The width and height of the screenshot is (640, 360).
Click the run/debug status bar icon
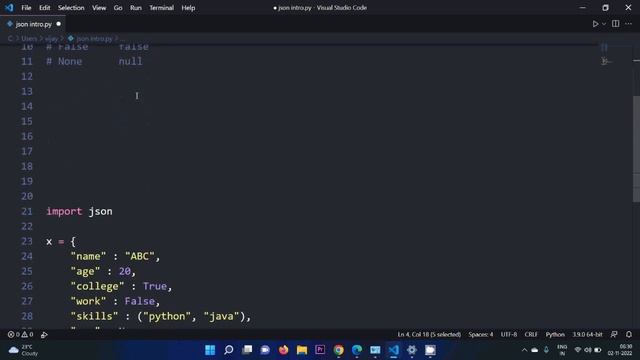click(44, 334)
